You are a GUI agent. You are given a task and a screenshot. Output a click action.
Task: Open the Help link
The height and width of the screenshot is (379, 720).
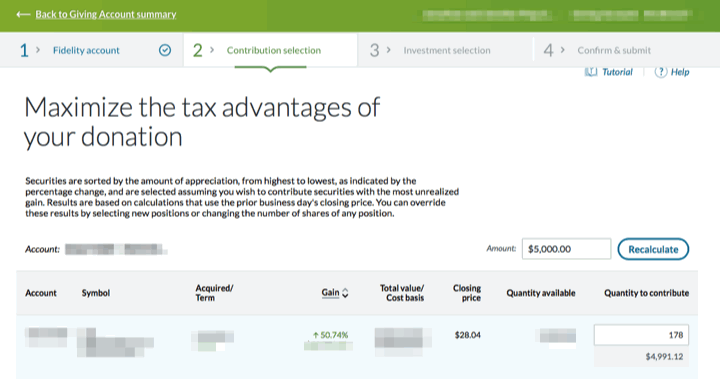(680, 72)
